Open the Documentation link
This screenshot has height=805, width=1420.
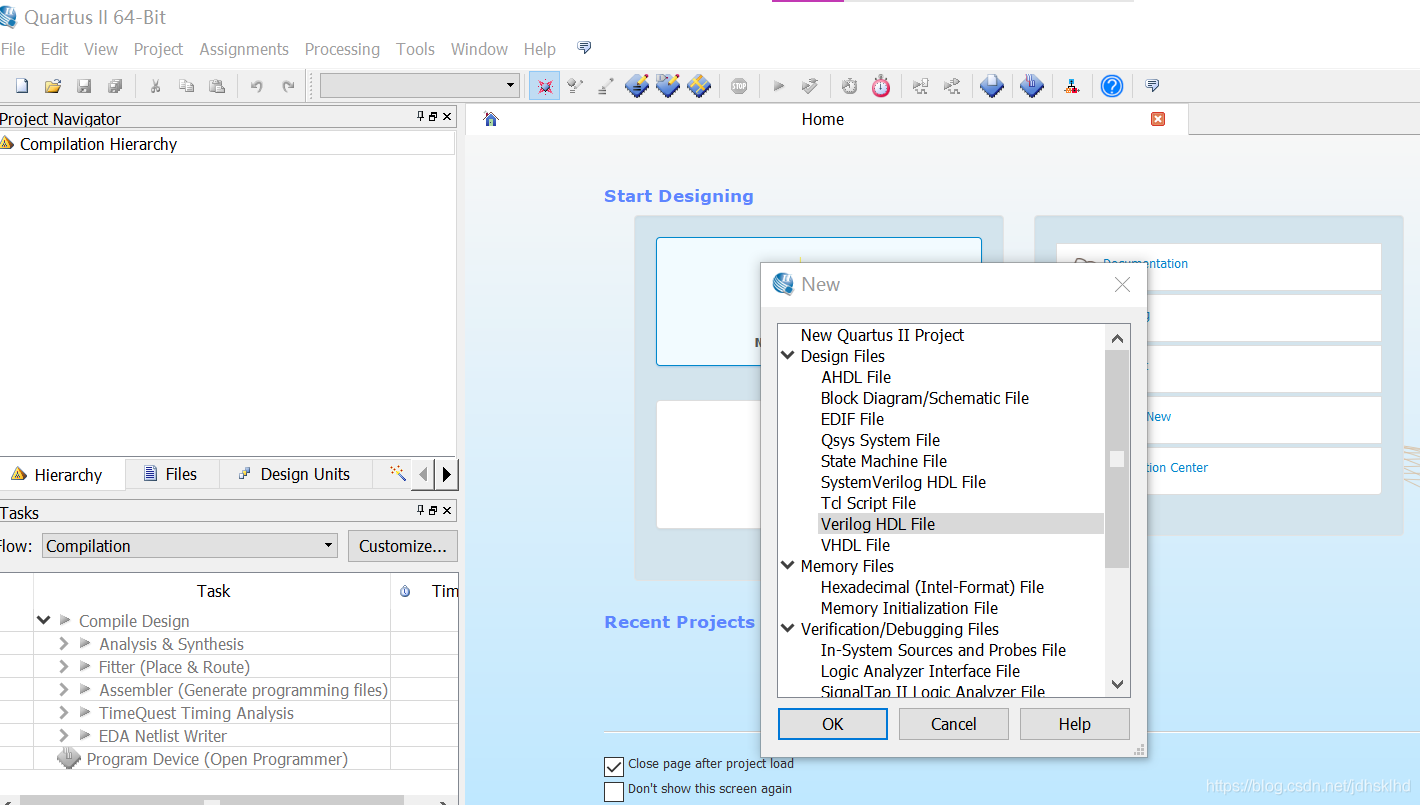[1145, 264]
